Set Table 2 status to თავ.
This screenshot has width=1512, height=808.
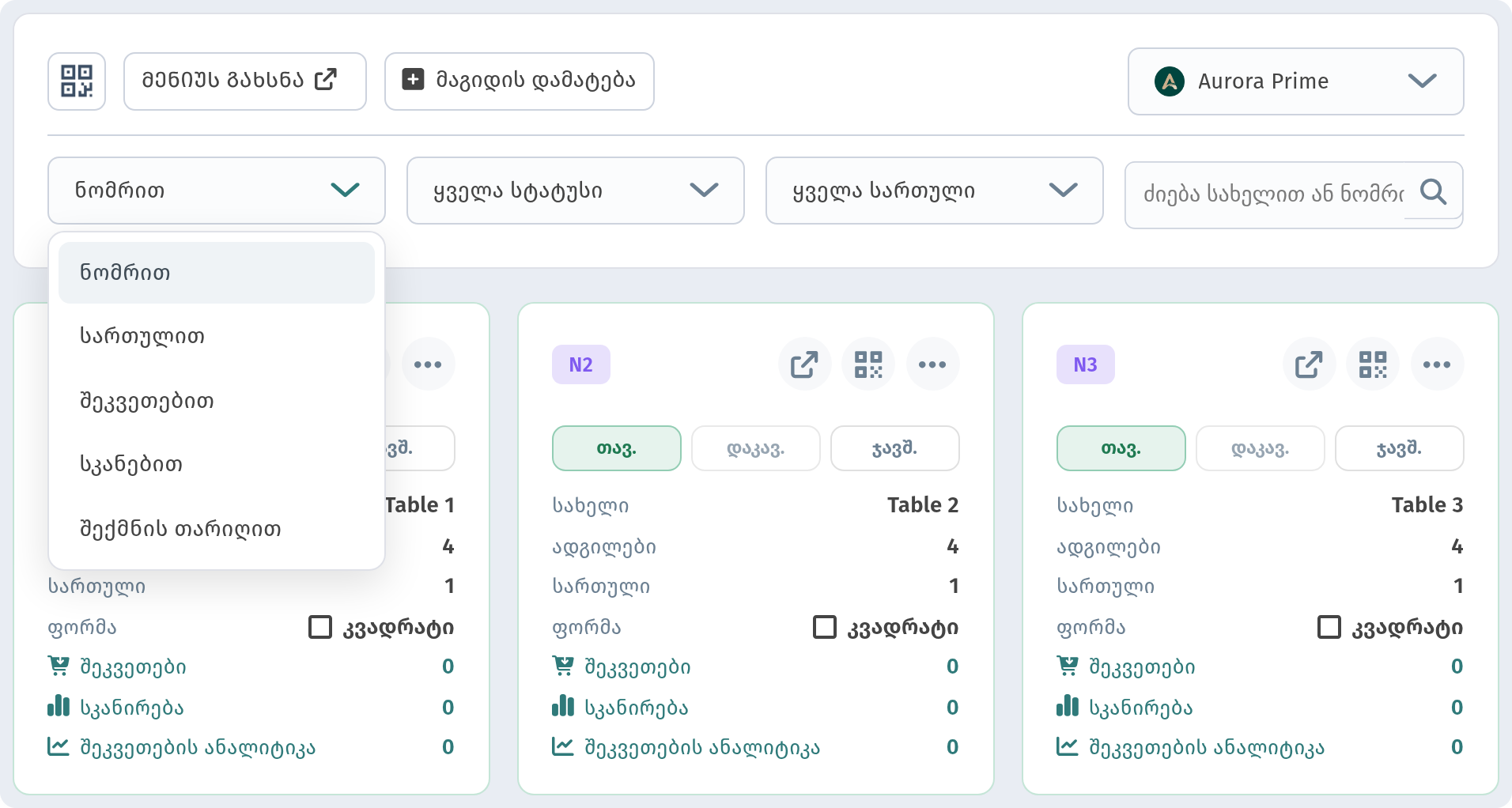tap(617, 448)
